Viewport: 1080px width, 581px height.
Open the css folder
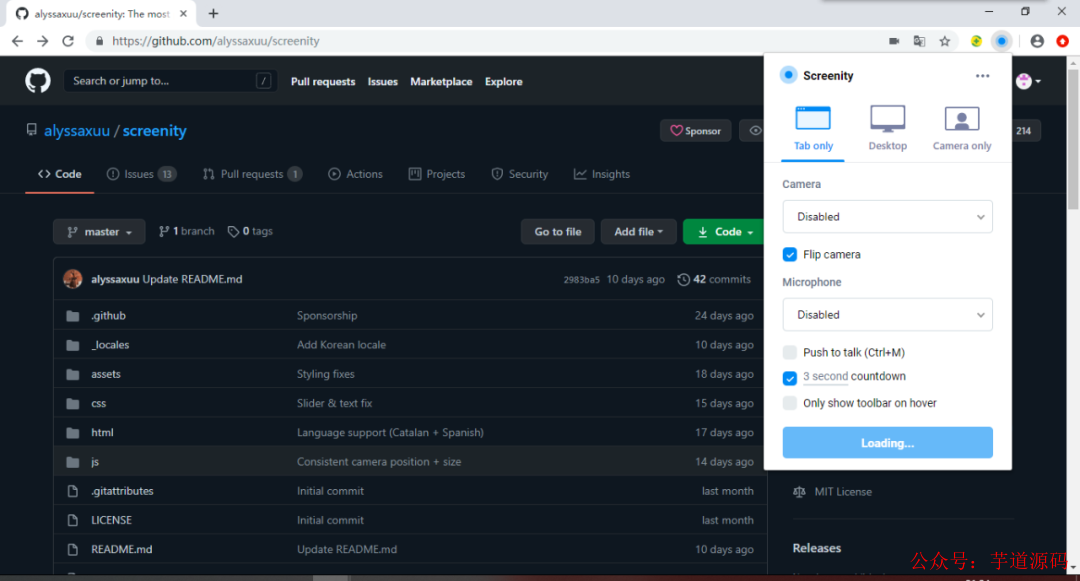(98, 403)
